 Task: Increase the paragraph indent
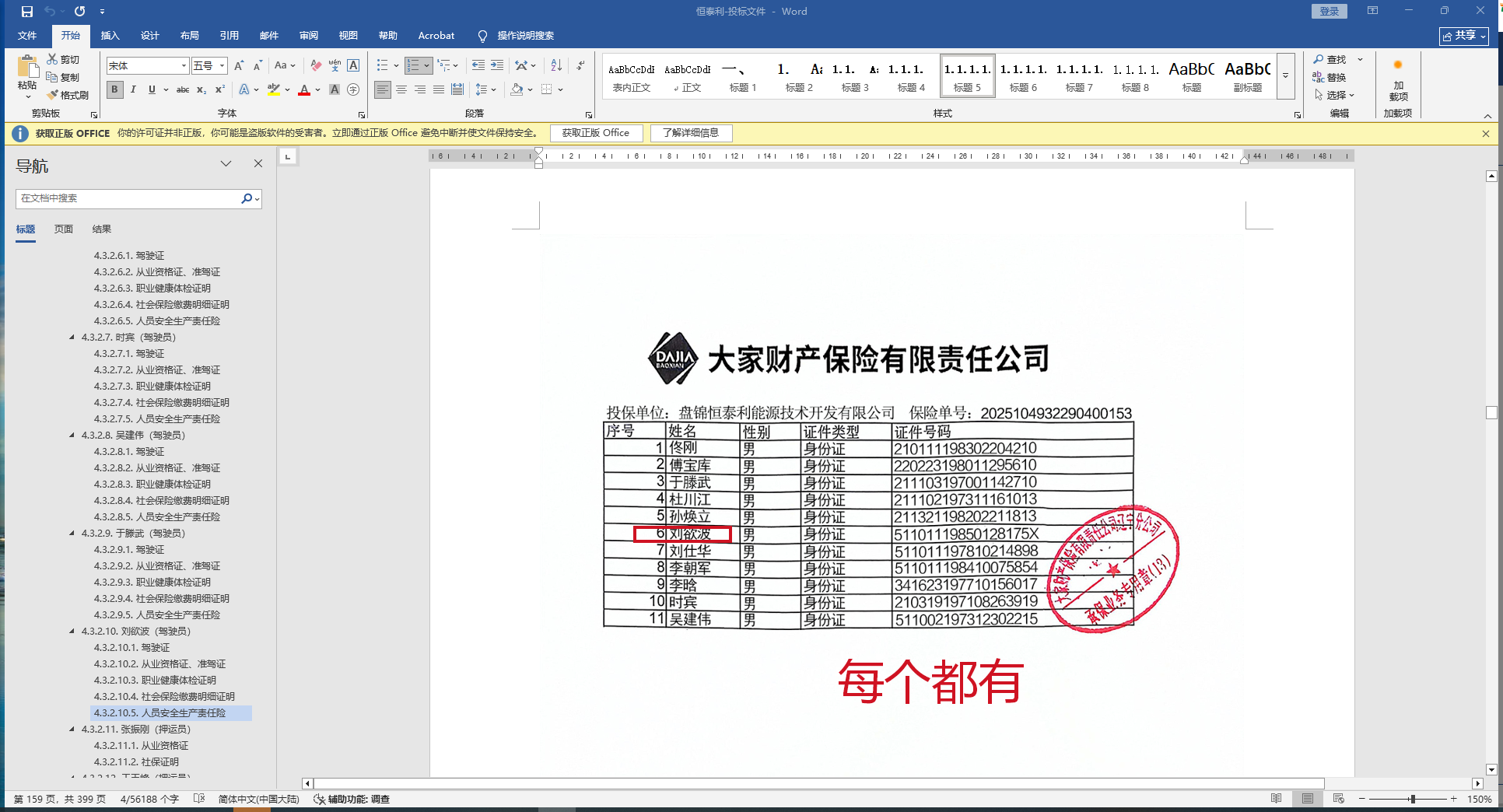pyautogui.click(x=497, y=66)
